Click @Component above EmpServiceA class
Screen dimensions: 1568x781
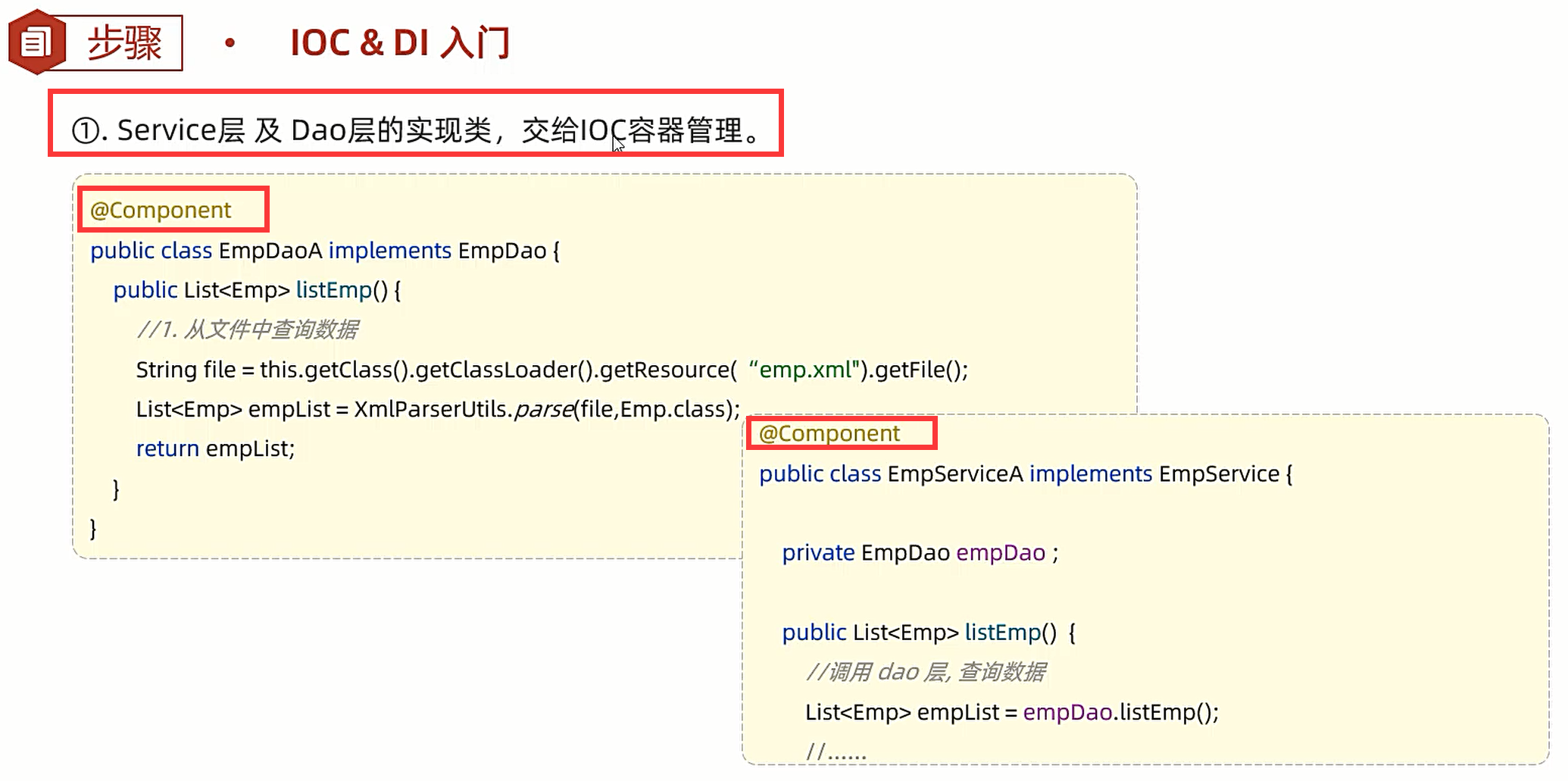tap(829, 433)
